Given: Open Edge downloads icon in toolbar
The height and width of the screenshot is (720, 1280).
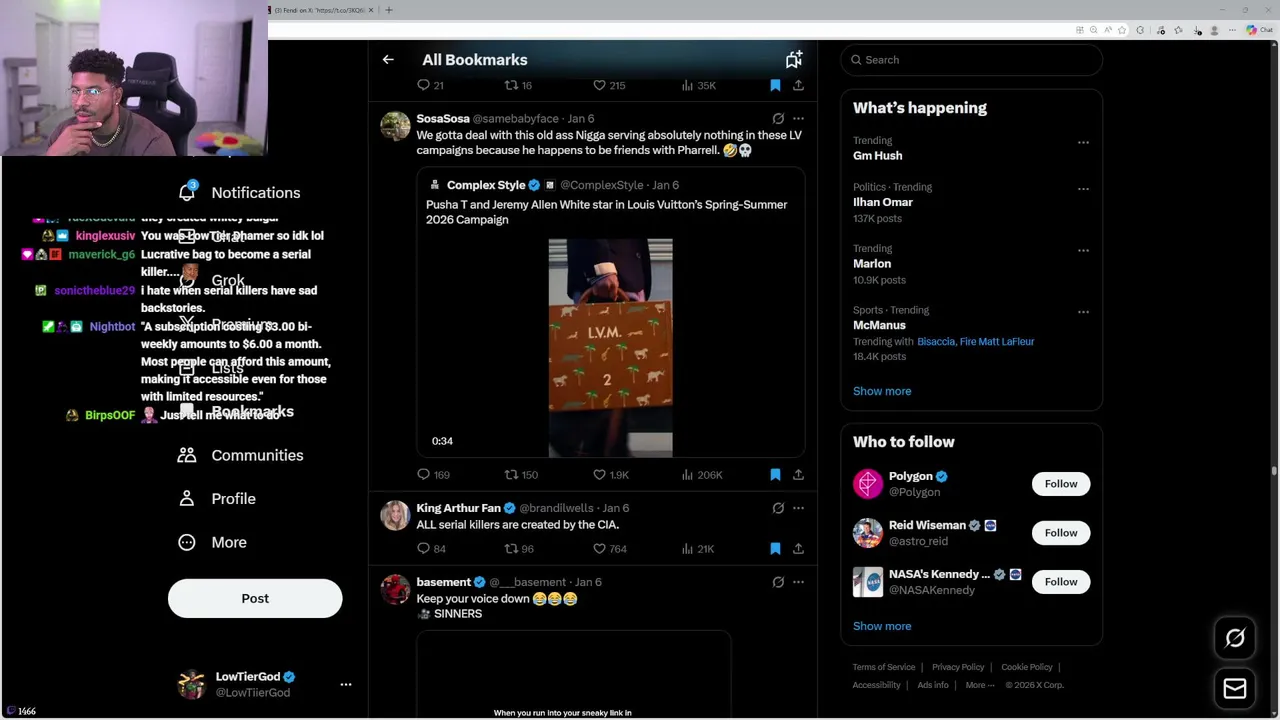Looking at the screenshot, I should tap(1198, 30).
